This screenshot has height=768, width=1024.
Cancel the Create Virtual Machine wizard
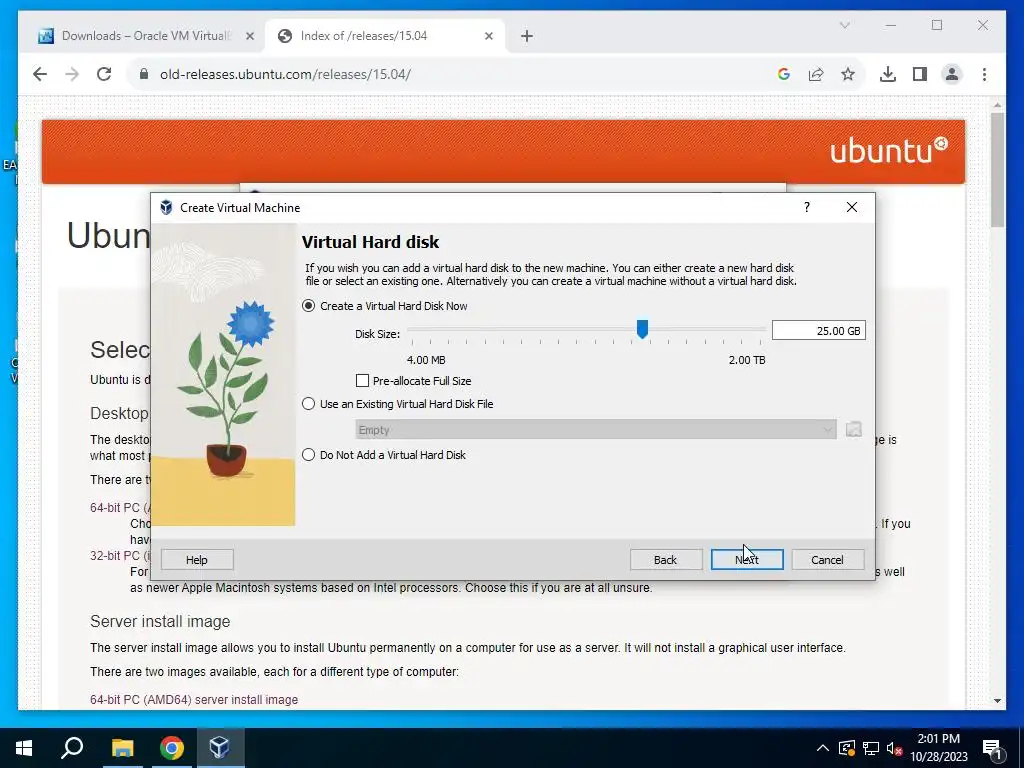[x=827, y=560]
